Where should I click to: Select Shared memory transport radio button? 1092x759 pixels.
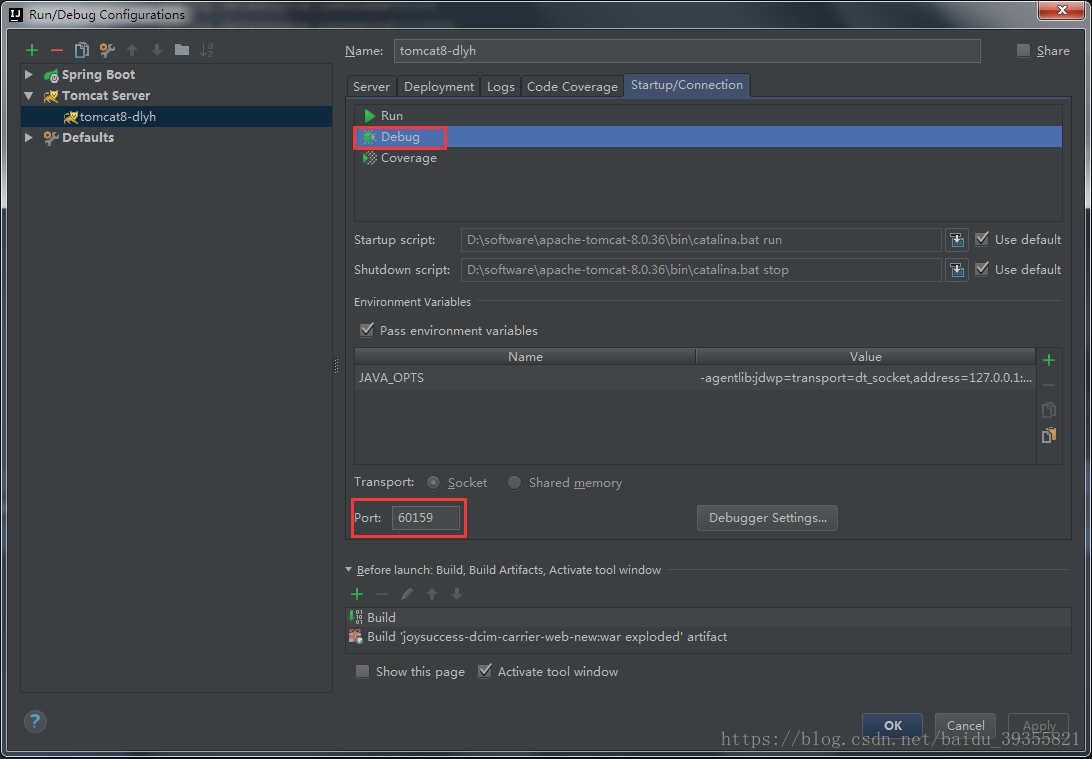pyautogui.click(x=514, y=483)
